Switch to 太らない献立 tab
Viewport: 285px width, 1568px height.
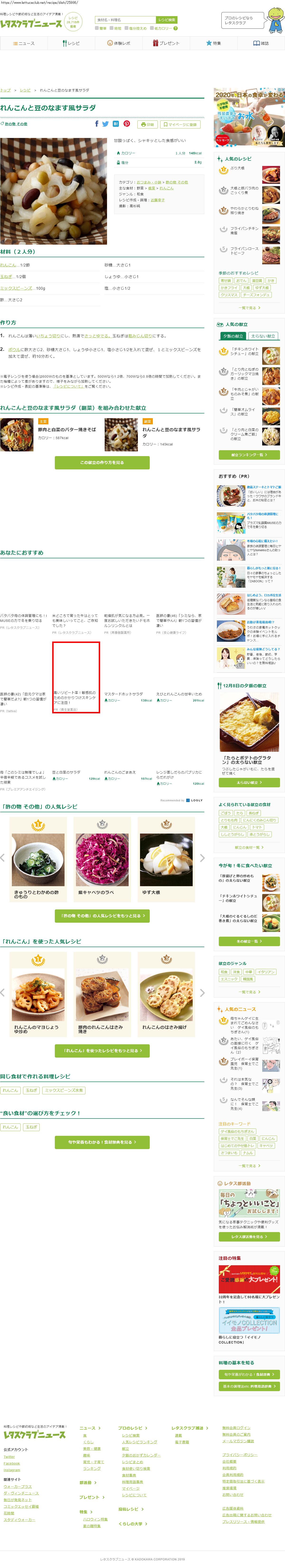263,336
